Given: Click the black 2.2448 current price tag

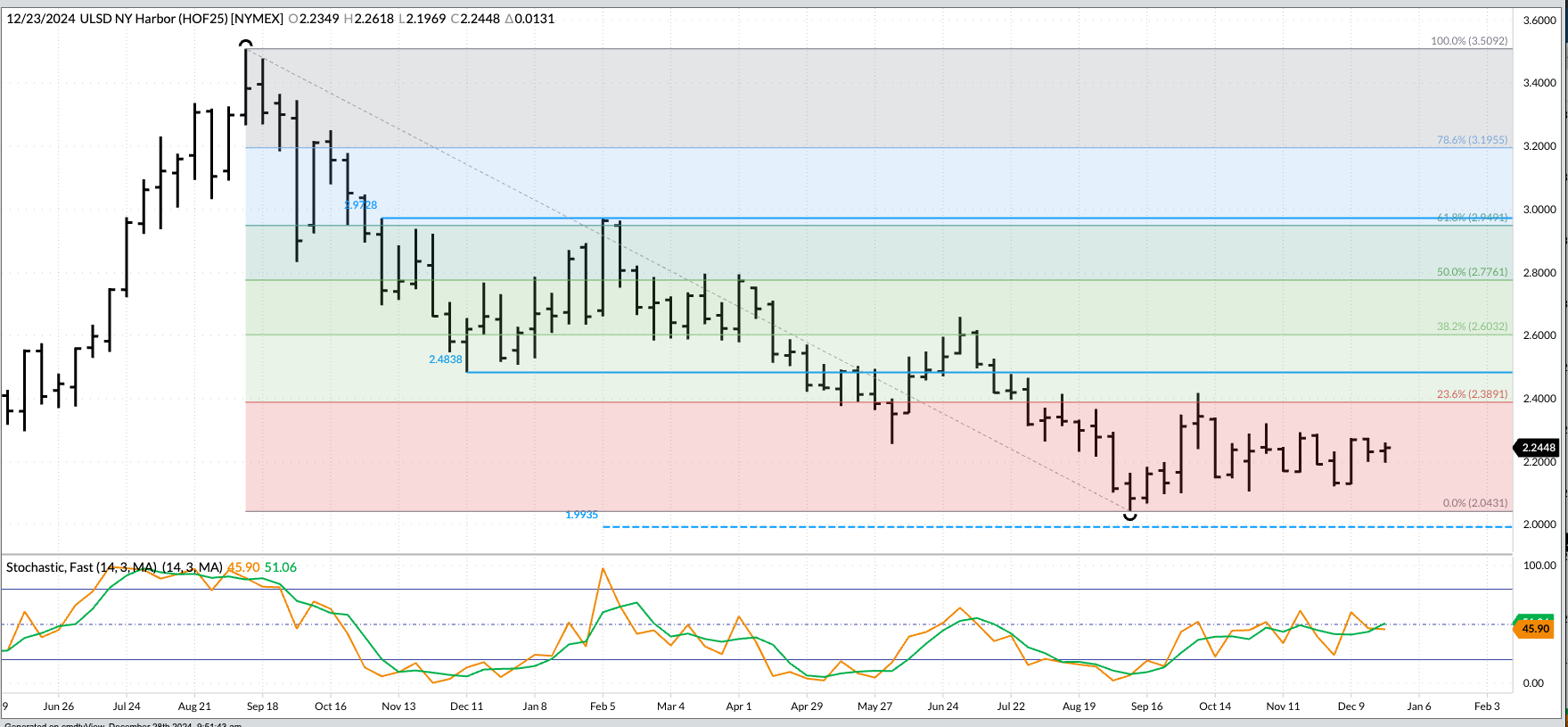Looking at the screenshot, I should (1538, 448).
